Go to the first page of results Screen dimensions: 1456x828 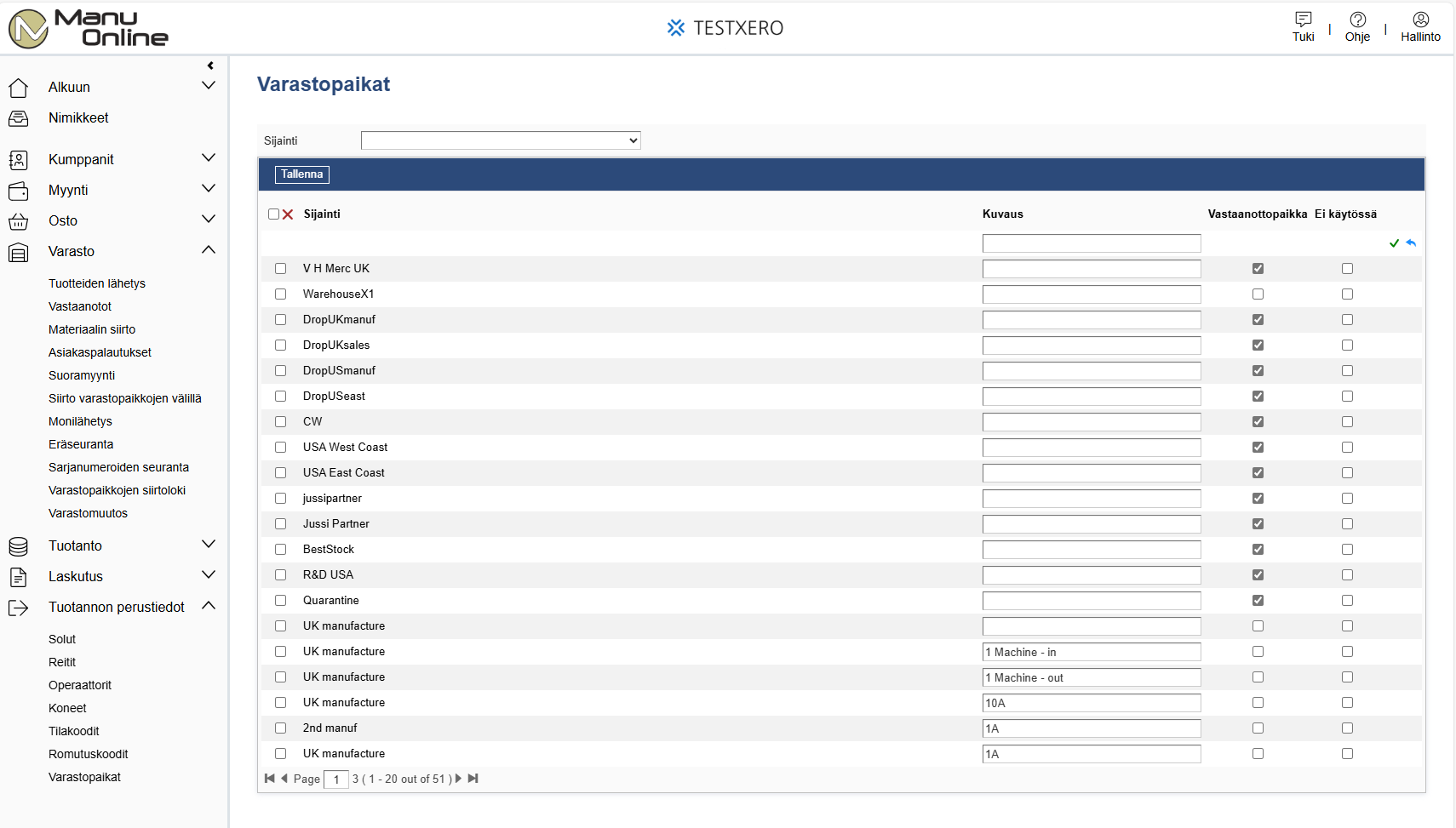click(x=270, y=779)
